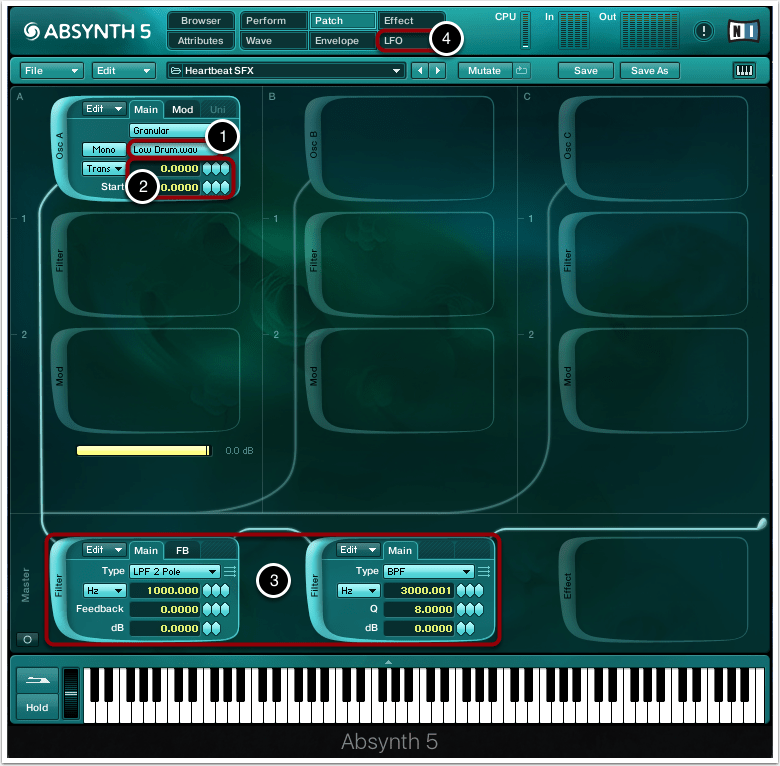Toggle the Master channel circle button
Viewport: 780px width, 766px height.
(x=27, y=639)
